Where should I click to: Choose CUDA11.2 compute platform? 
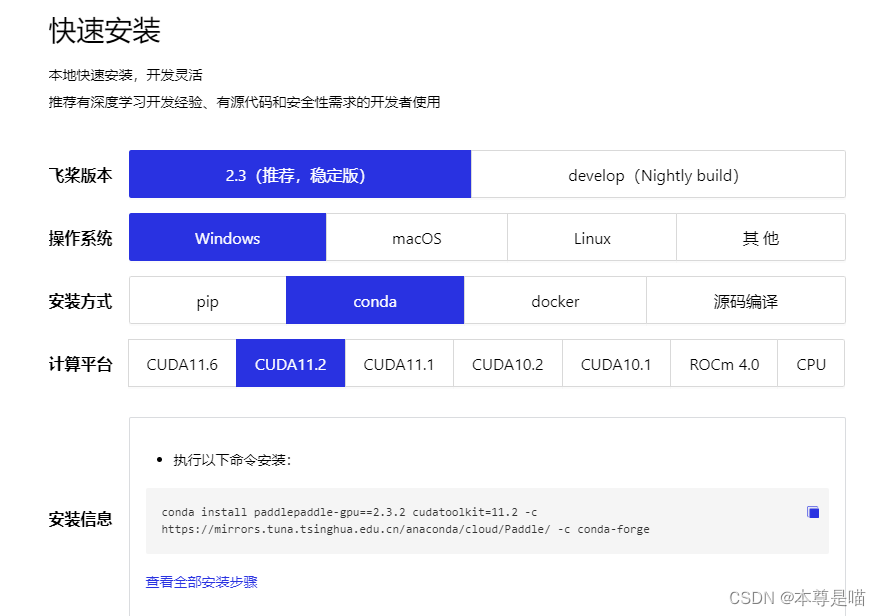point(290,363)
